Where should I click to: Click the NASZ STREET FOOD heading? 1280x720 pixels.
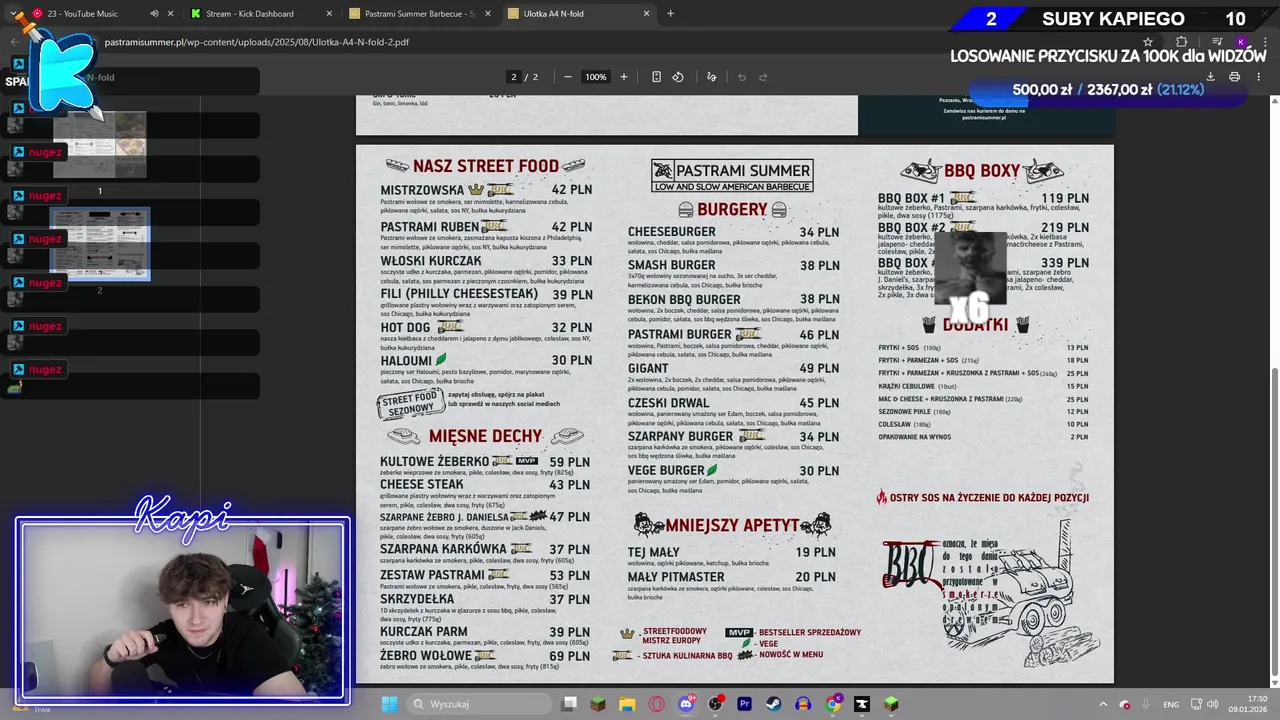tap(485, 166)
